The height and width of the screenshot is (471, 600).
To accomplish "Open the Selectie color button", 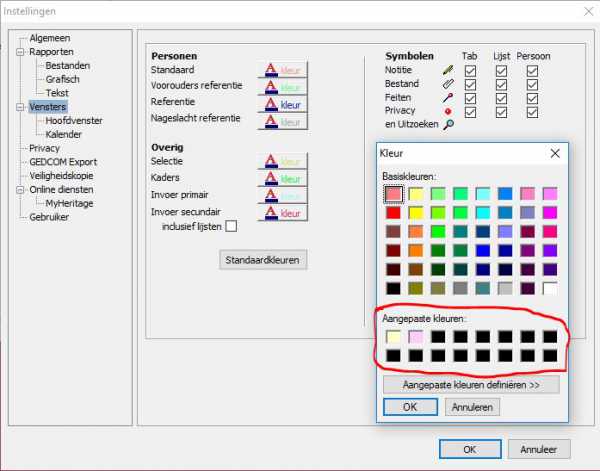I will pyautogui.click(x=281, y=161).
